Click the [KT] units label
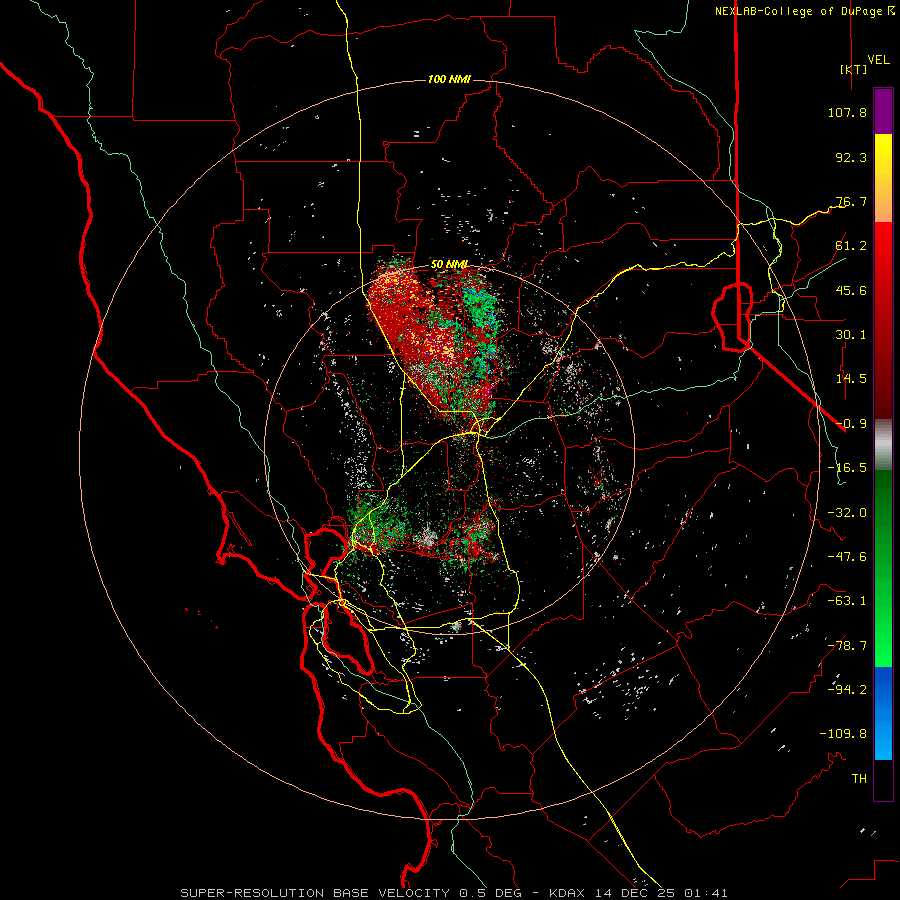Viewport: 900px width, 900px height. click(x=854, y=69)
